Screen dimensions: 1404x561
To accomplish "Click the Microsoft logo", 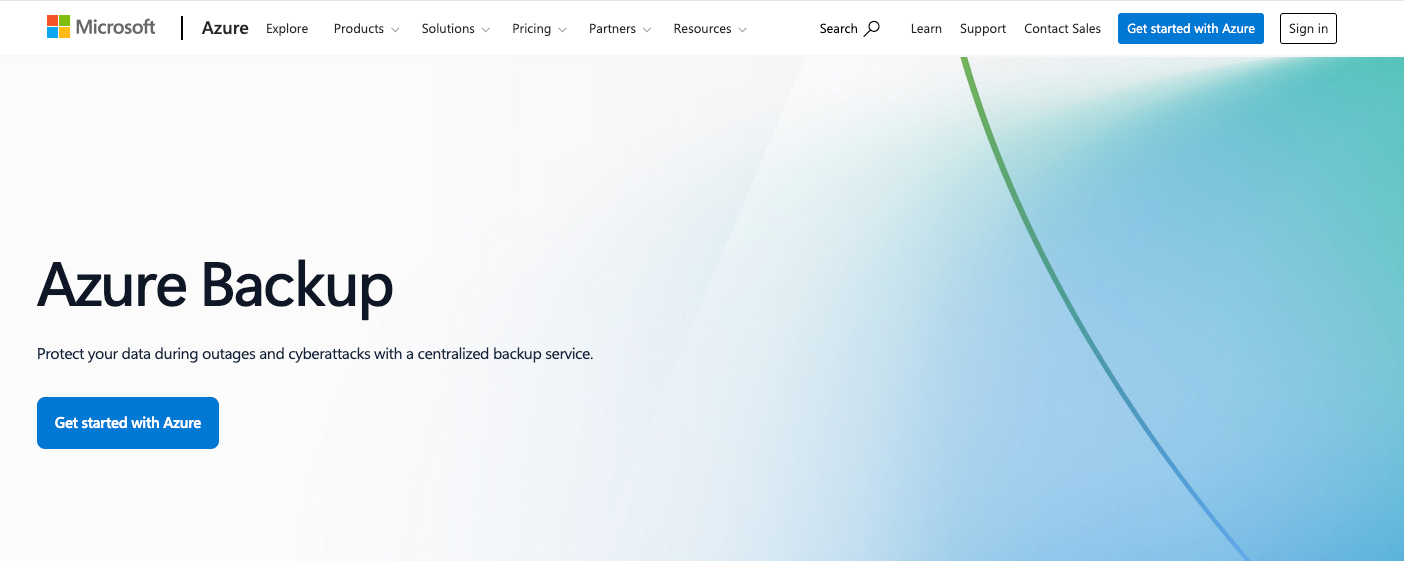I will pos(101,27).
